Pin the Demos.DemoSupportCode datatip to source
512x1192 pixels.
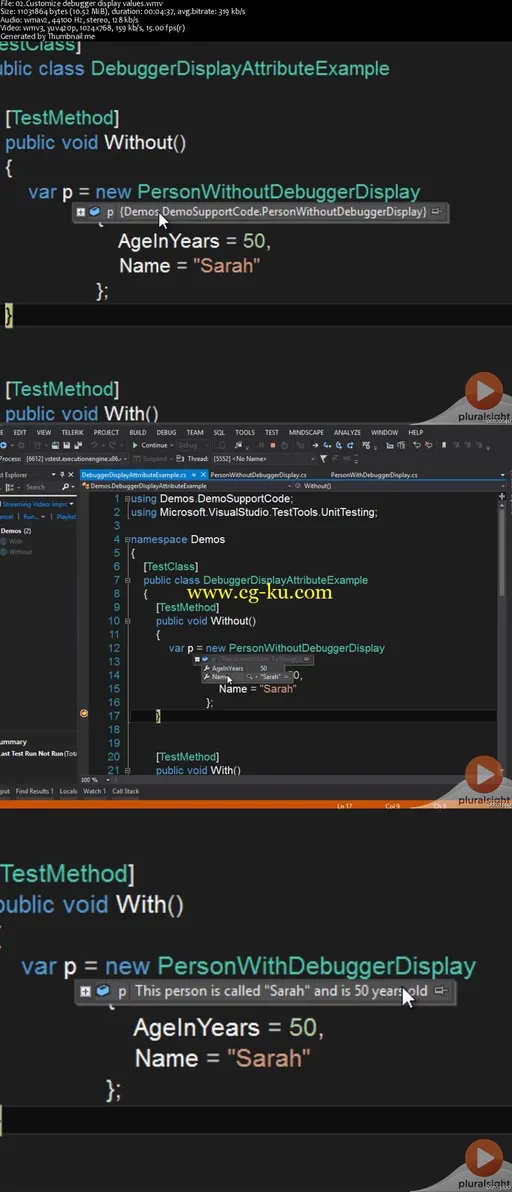click(436, 212)
